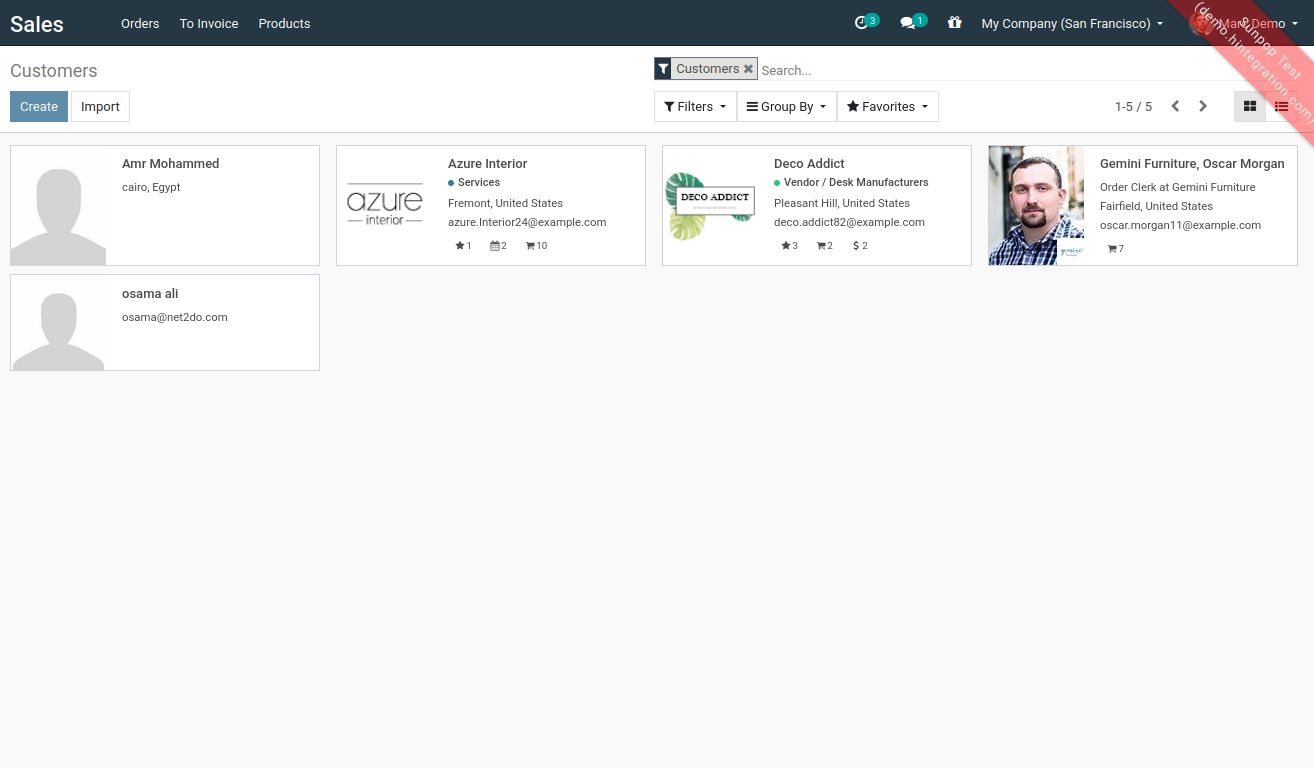The width and height of the screenshot is (1314, 768).
Task: Click the gift icon in top bar
Action: (x=954, y=23)
